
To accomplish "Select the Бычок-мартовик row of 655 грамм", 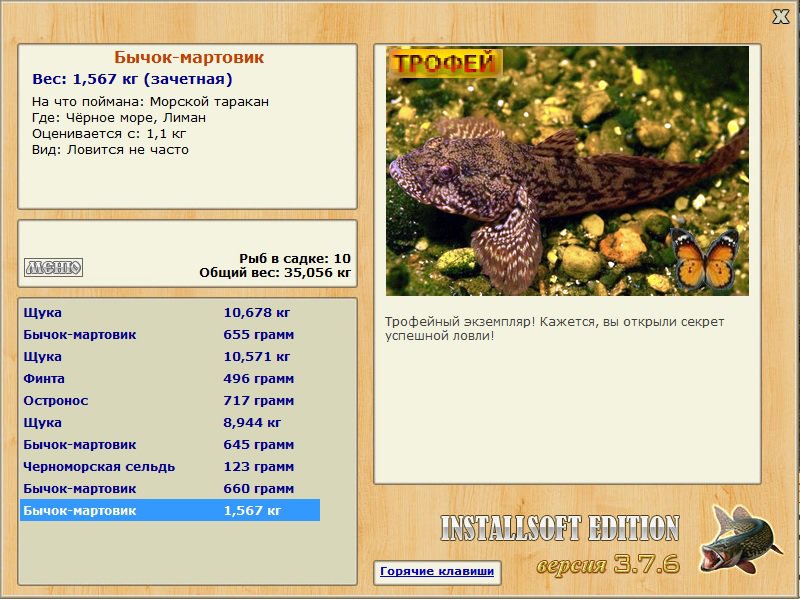I will coord(170,334).
